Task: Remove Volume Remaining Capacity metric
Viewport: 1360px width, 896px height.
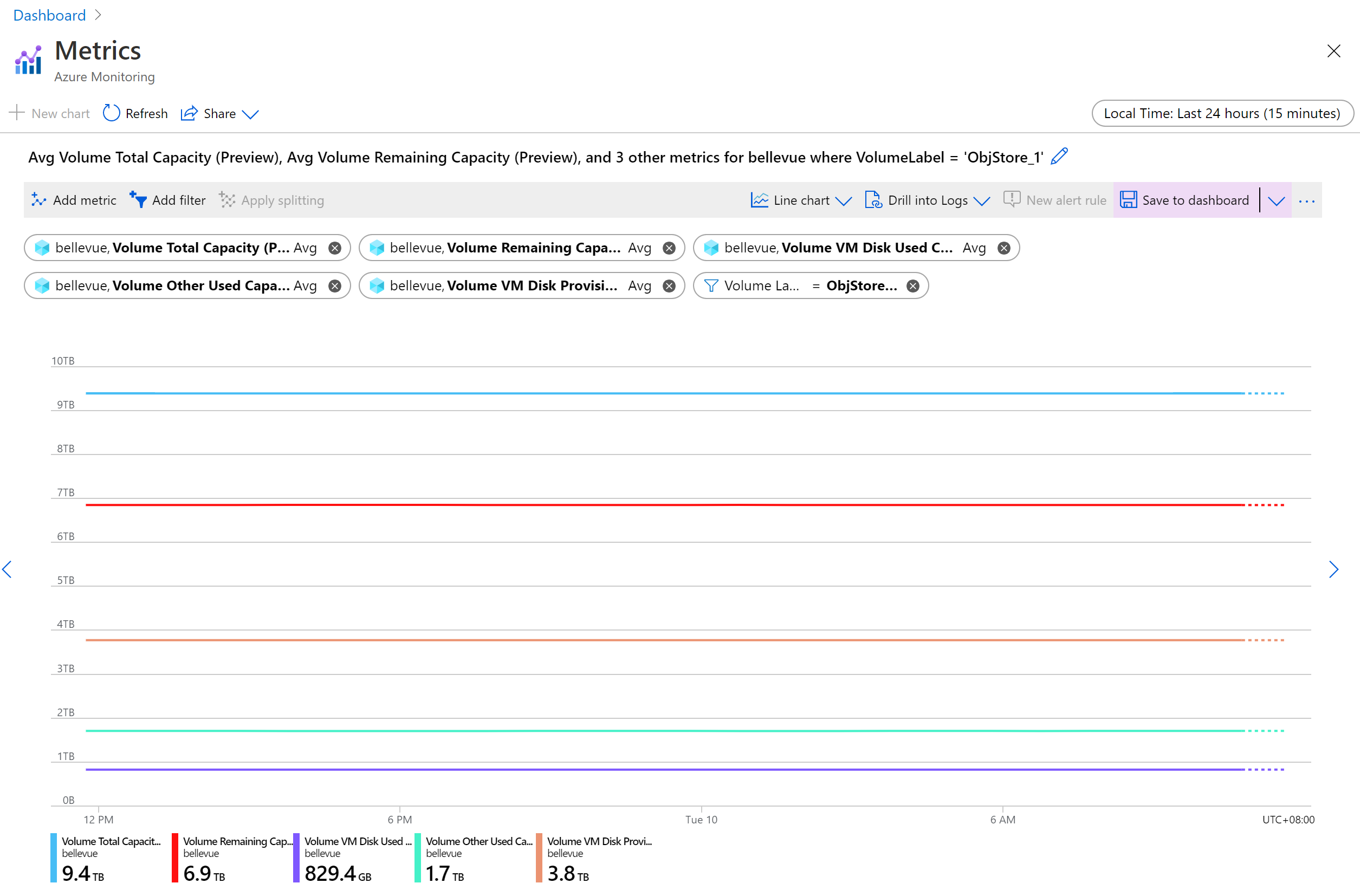Action: click(669, 247)
